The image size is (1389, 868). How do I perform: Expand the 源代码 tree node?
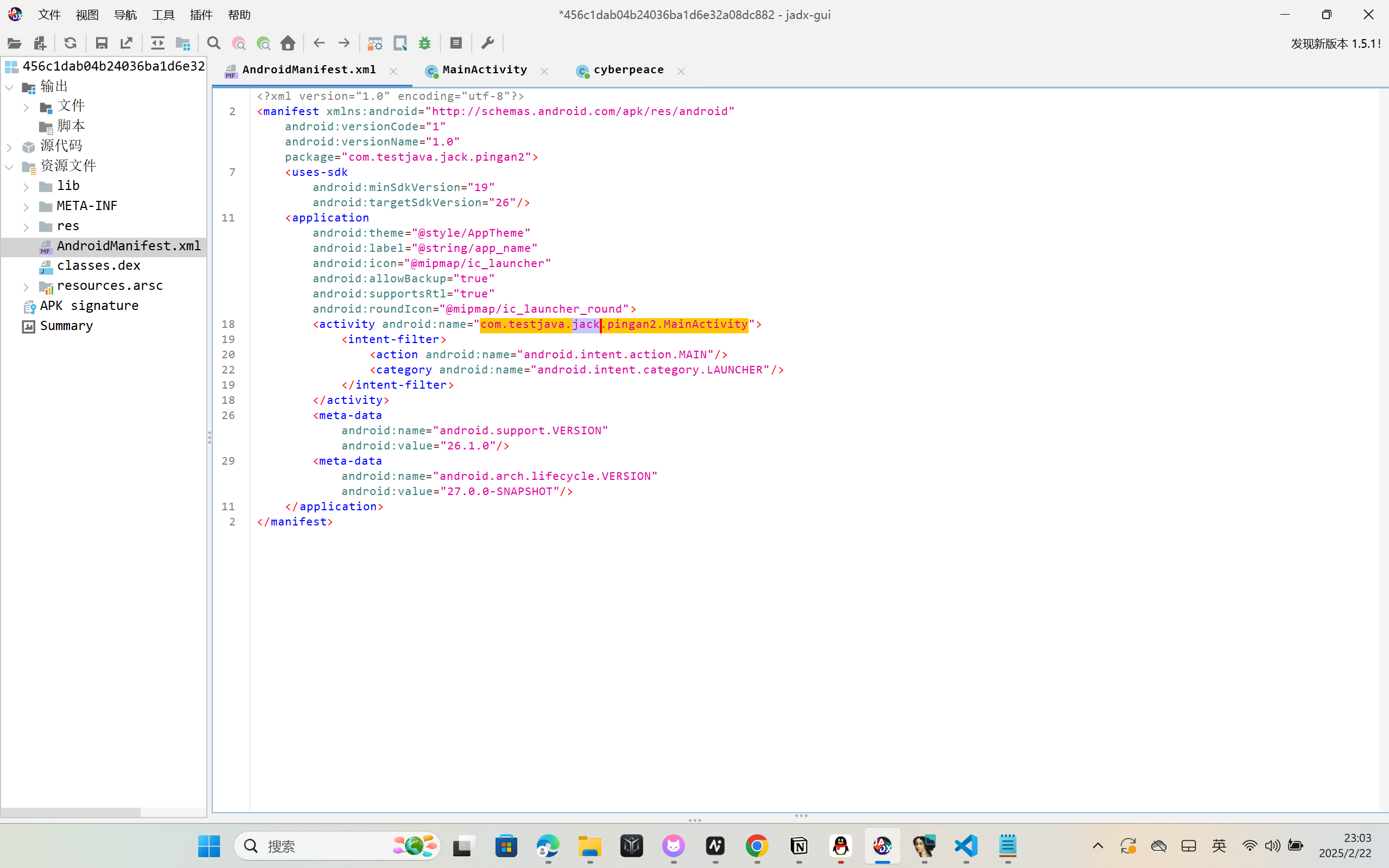point(9,147)
